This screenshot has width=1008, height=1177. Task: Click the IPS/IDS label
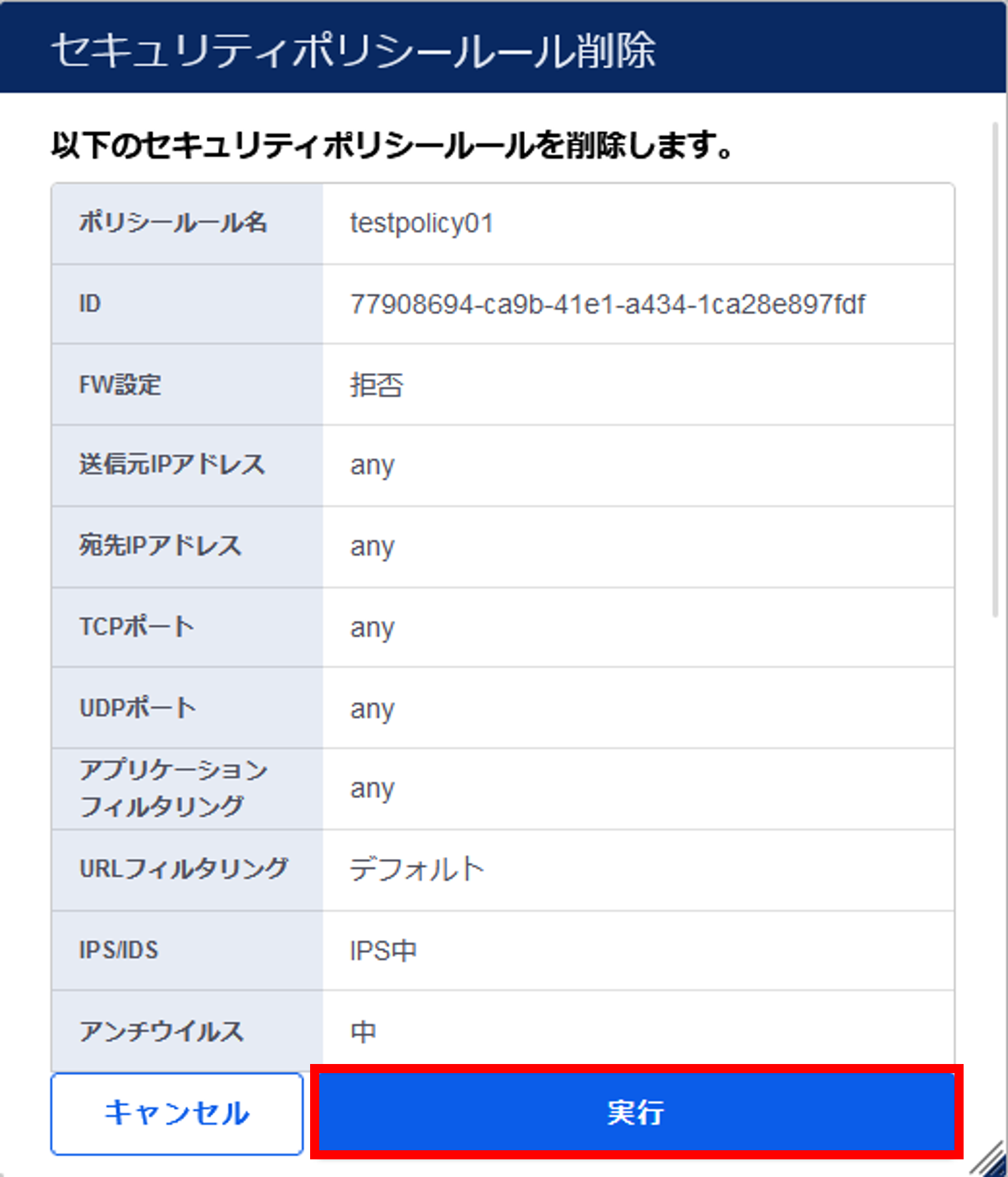[119, 950]
